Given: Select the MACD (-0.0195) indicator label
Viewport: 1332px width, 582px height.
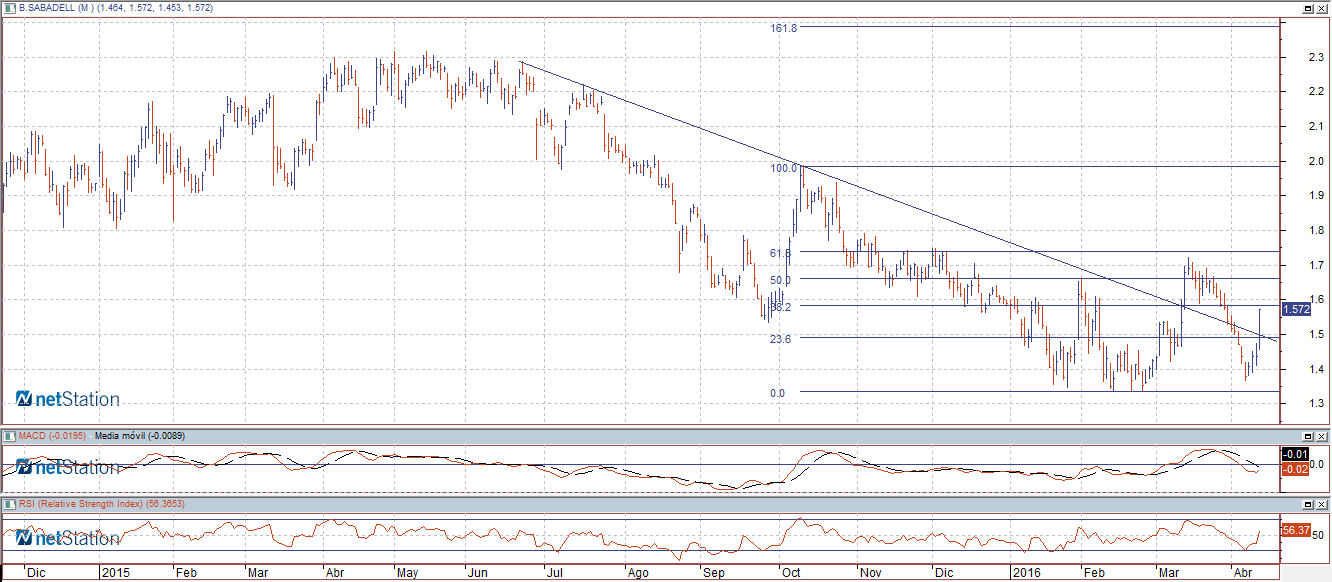Looking at the screenshot, I should [52, 436].
